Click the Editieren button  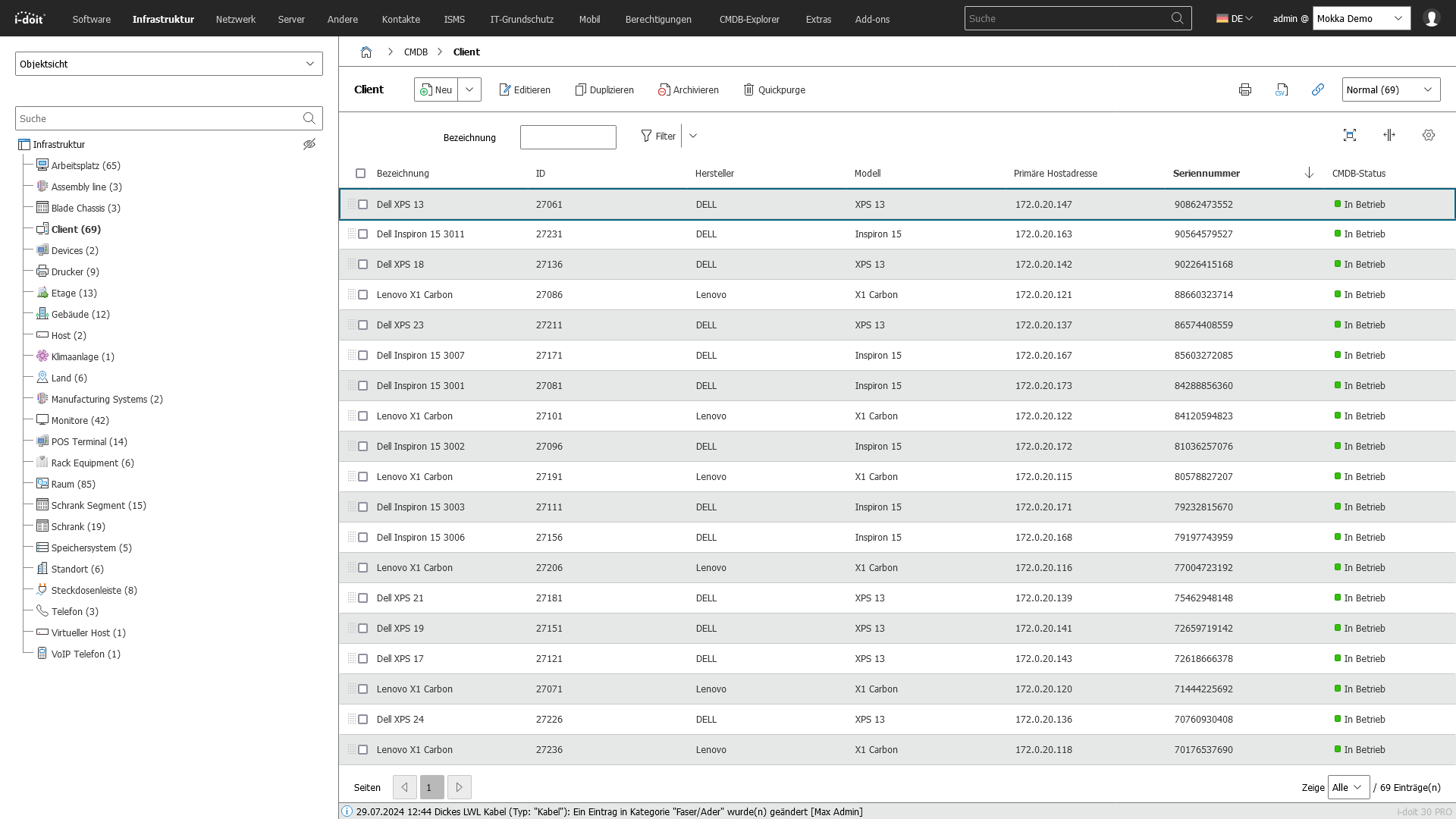coord(525,89)
